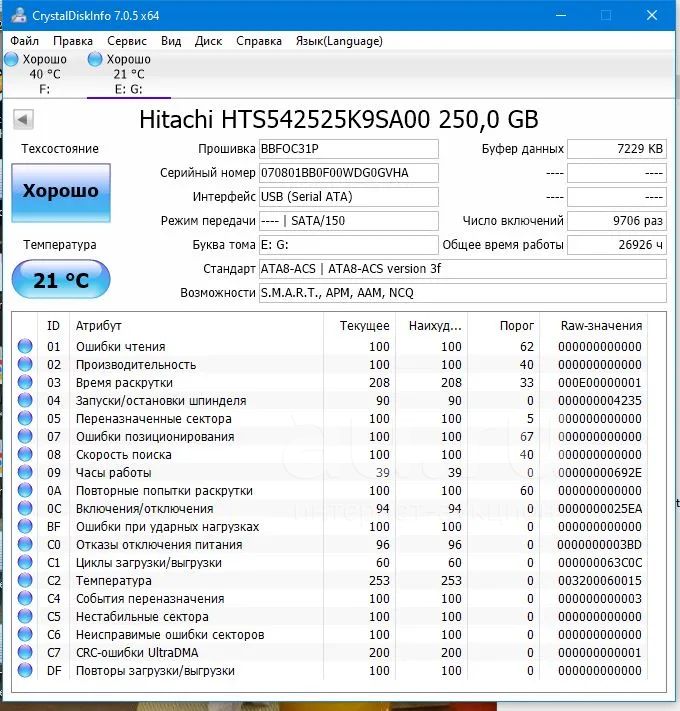Click status orb for CRC-ошибки UltraDMA row
This screenshot has height=711, width=680.
(25, 653)
